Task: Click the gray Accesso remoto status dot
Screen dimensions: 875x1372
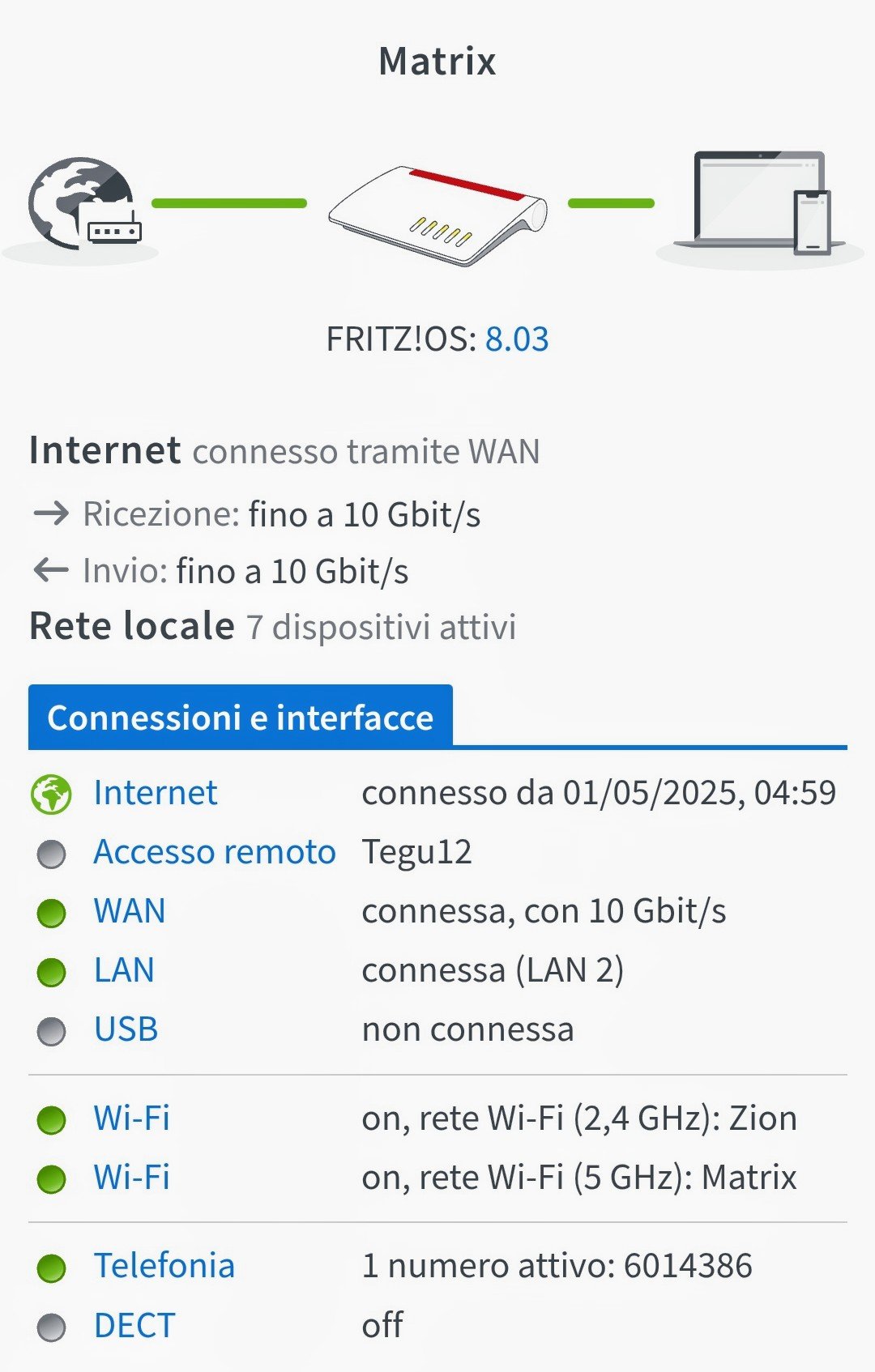Action: coord(51,854)
